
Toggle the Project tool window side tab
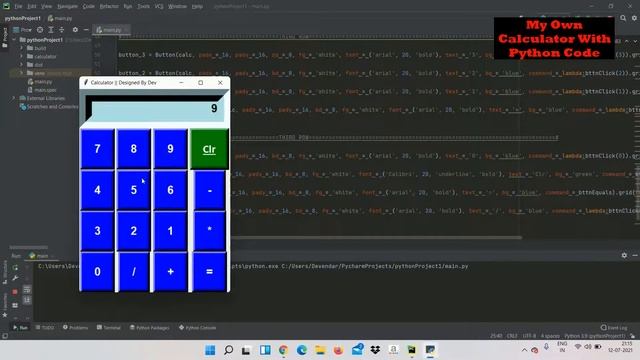[5, 38]
